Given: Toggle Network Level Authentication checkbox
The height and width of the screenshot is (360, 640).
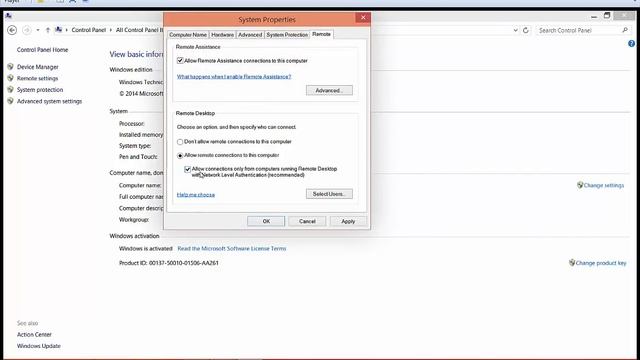Looking at the screenshot, I should 187,169.
